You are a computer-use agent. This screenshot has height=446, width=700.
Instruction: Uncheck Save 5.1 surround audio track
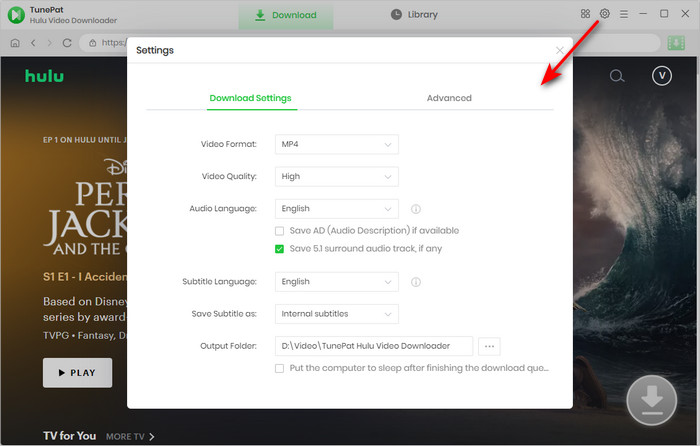coord(279,249)
